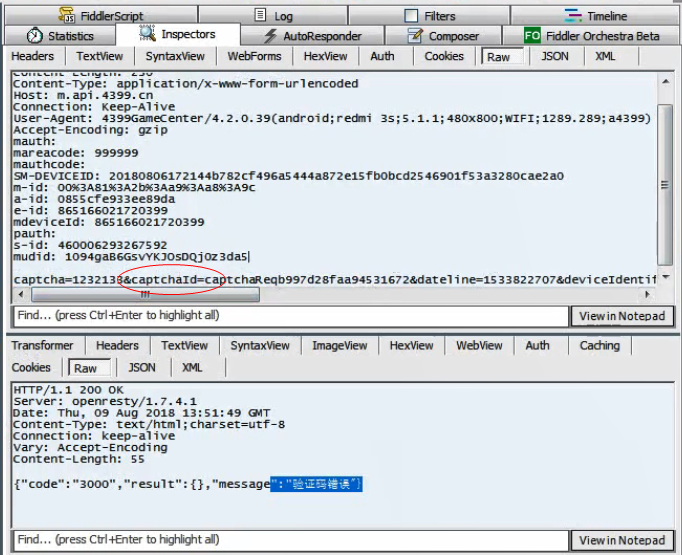
Task: Click the horizontal scroll-left arrow
Action: [x=21, y=294]
